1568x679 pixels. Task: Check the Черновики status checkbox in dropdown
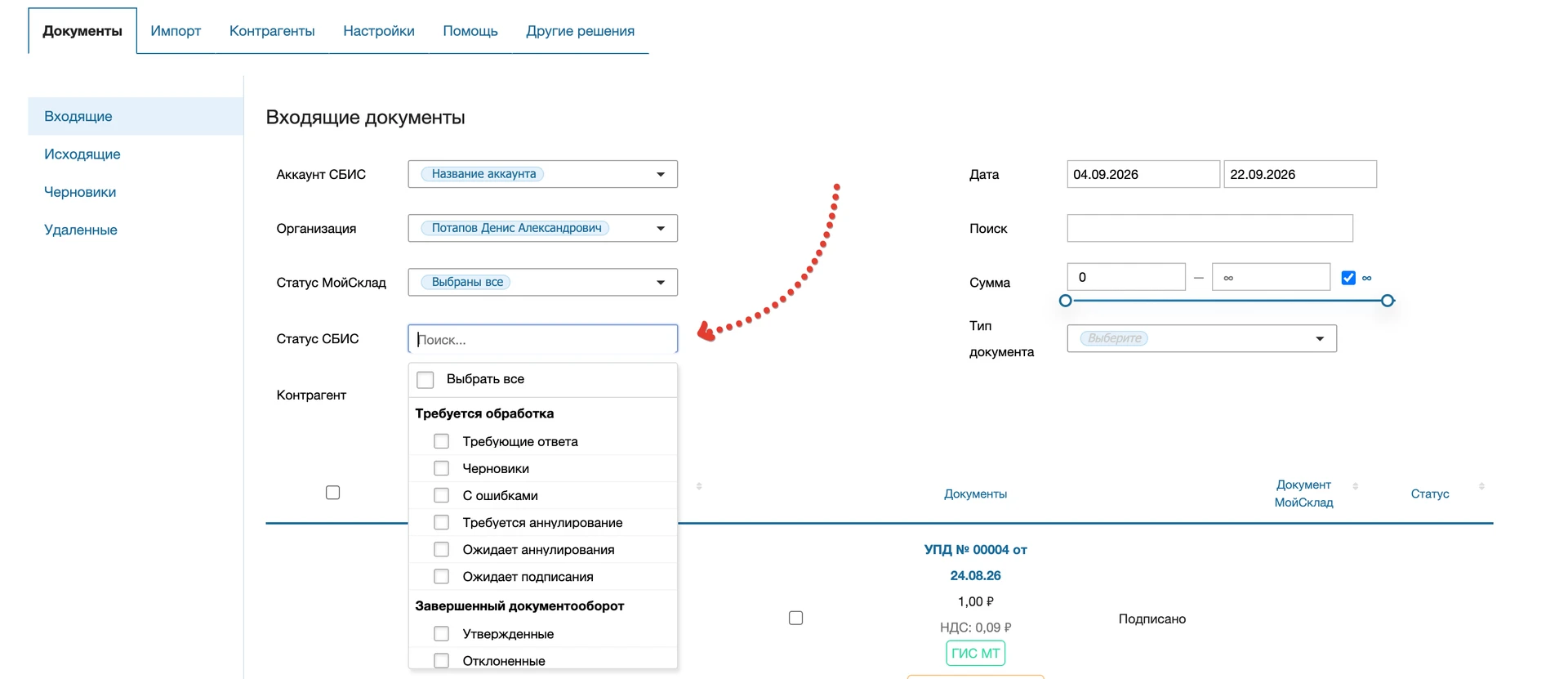[x=442, y=468]
